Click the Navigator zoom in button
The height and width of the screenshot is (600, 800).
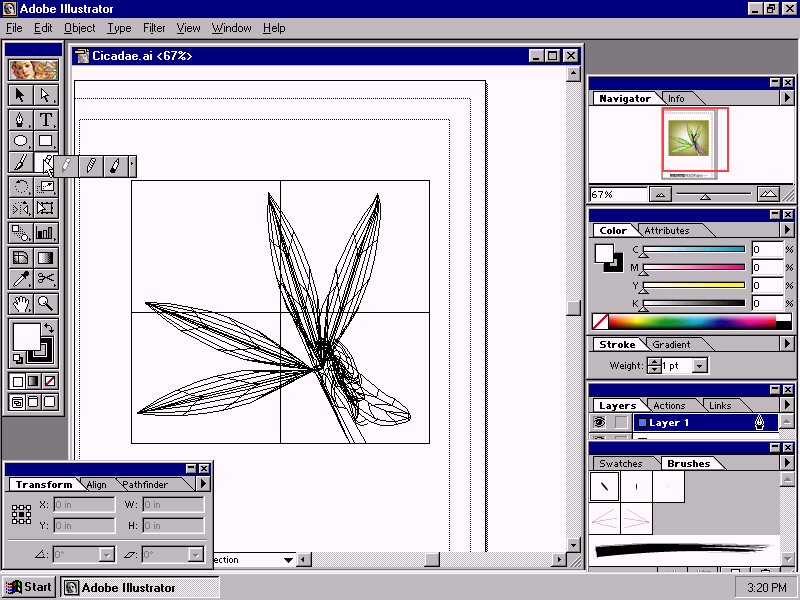768,194
